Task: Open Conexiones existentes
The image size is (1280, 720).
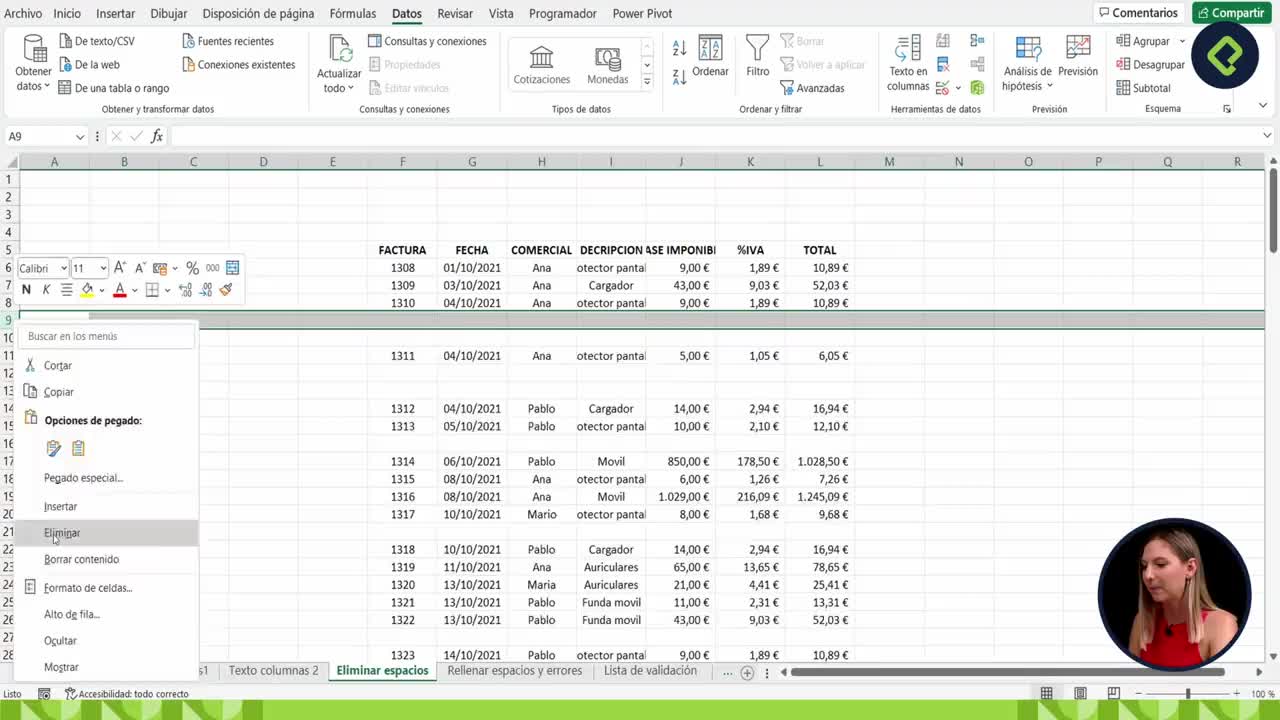Action: (x=238, y=64)
